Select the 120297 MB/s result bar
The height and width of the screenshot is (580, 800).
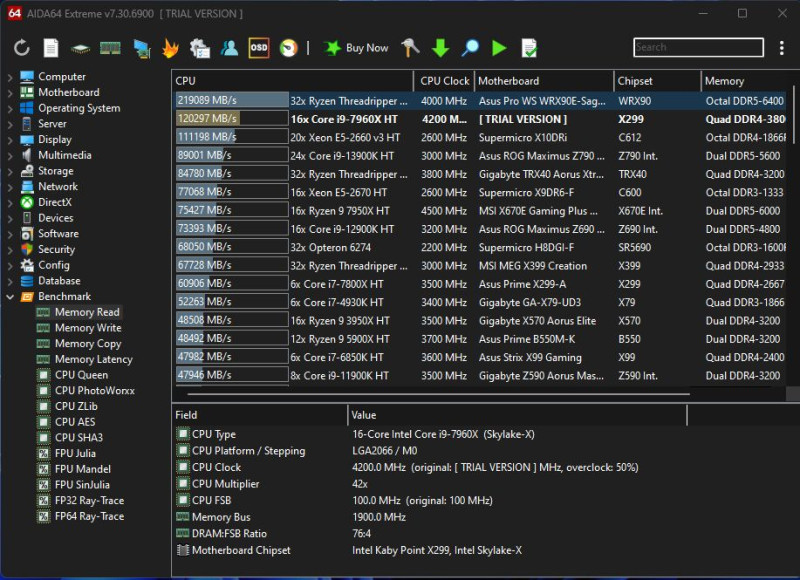click(232, 119)
